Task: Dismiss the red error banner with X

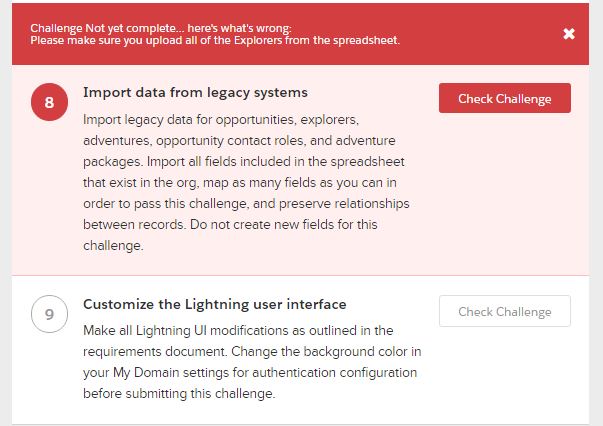Action: tap(569, 34)
